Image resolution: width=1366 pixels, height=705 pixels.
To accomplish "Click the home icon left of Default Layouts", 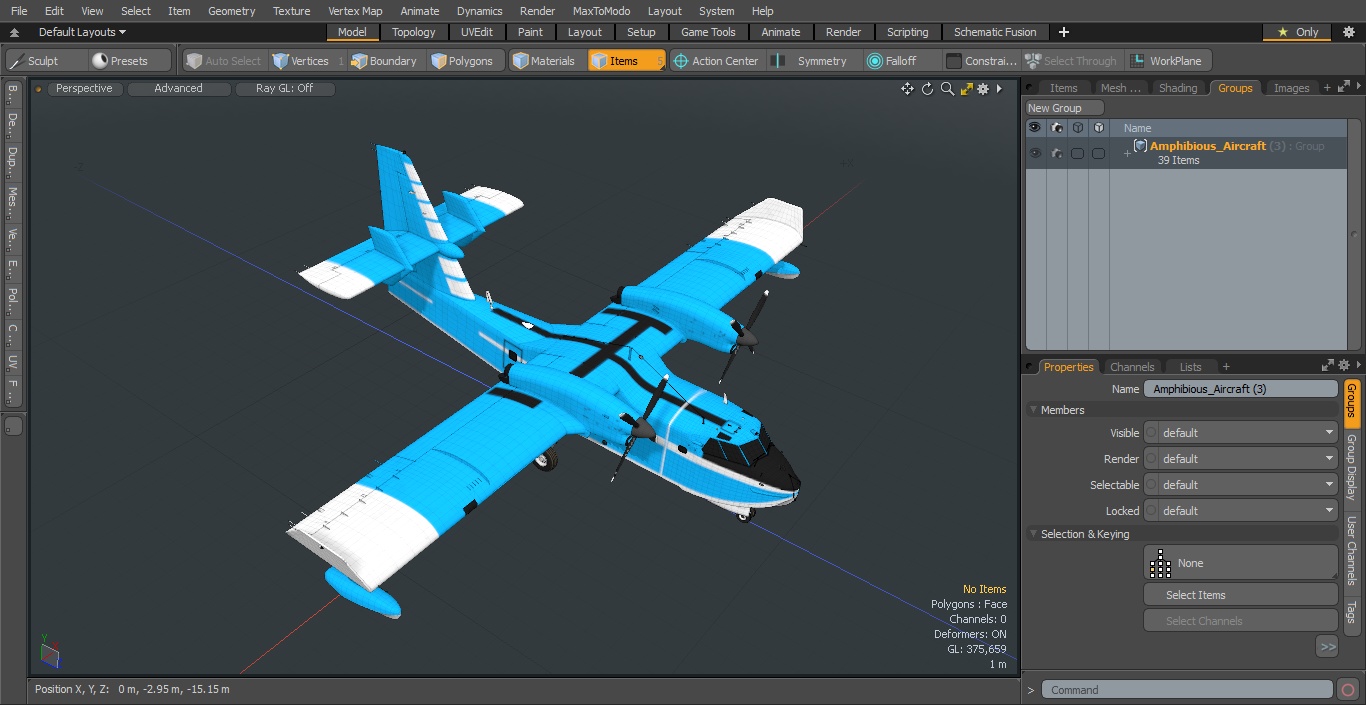I will click(x=15, y=32).
